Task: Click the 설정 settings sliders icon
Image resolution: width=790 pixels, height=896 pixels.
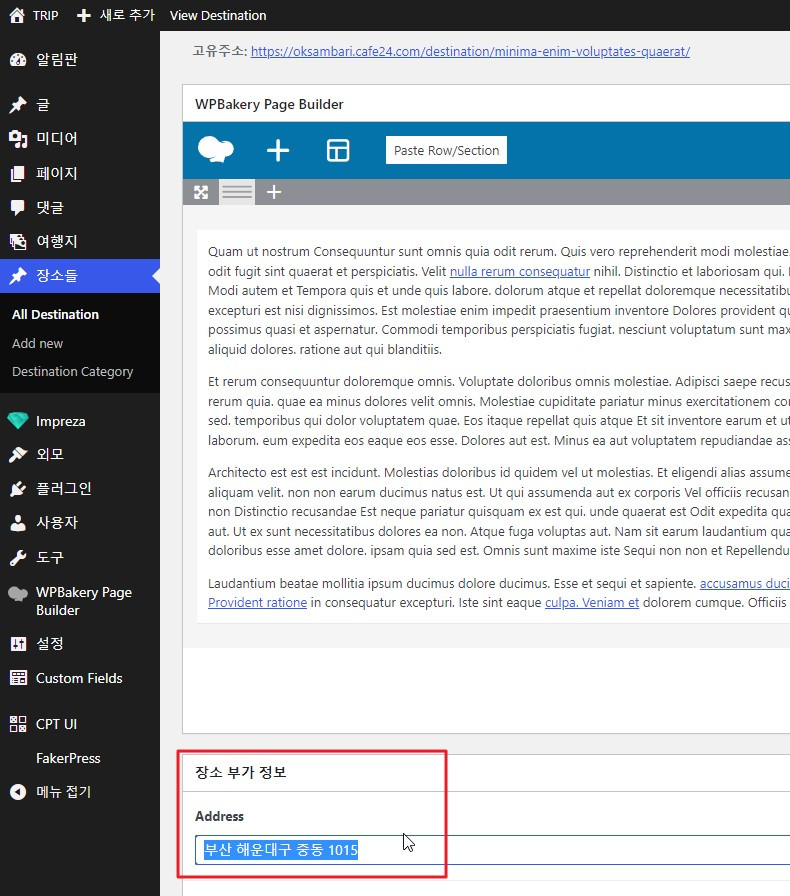Action: click(x=18, y=644)
